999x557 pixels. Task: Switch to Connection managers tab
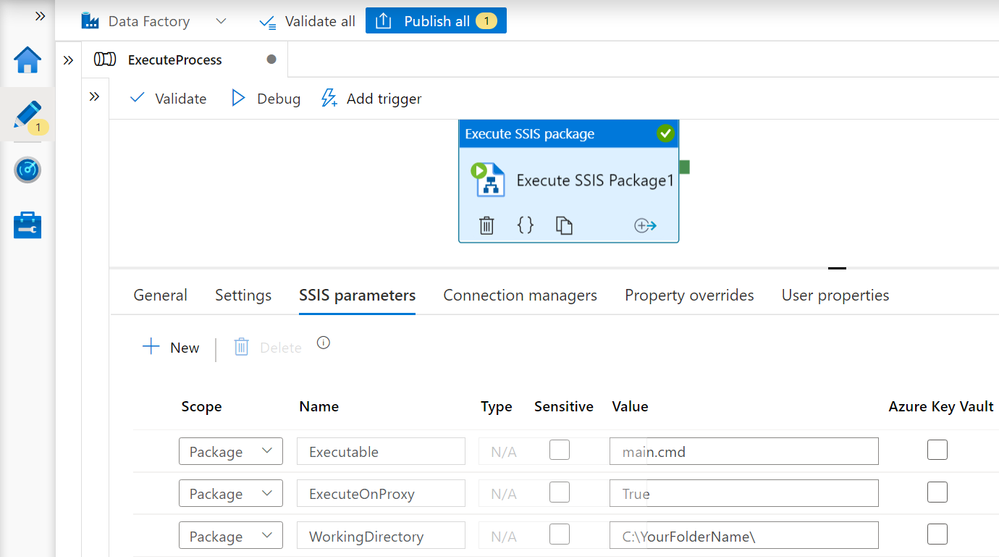click(520, 295)
